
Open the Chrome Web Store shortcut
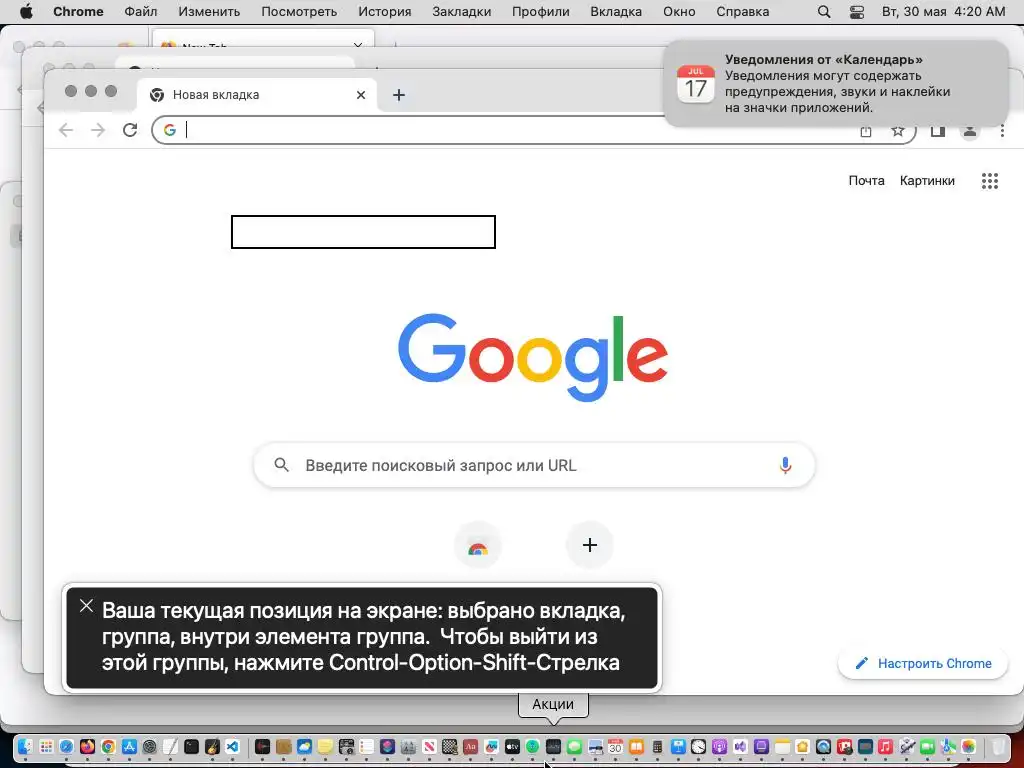coord(478,546)
